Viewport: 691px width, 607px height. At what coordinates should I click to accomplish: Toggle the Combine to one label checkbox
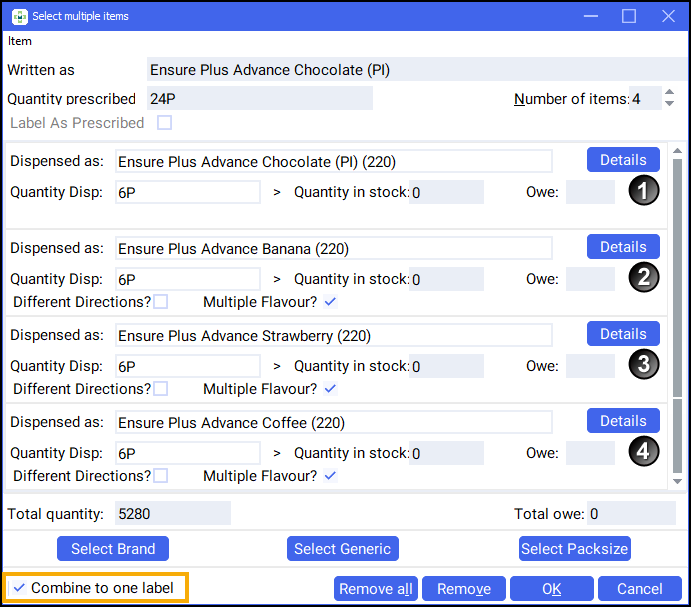tap(19, 588)
